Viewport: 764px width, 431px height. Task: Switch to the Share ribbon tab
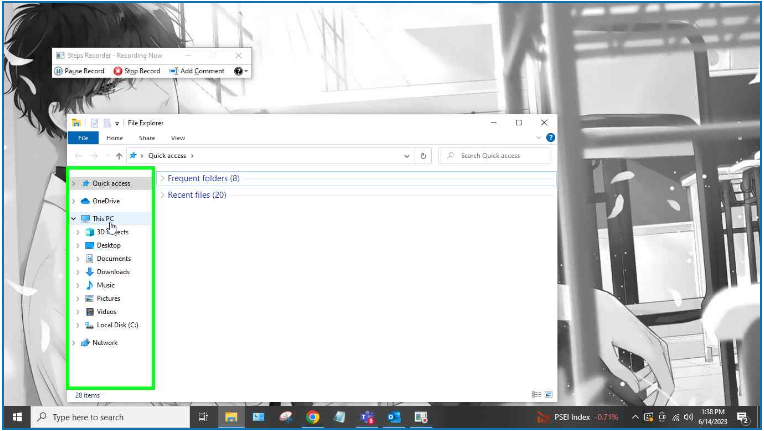click(147, 138)
